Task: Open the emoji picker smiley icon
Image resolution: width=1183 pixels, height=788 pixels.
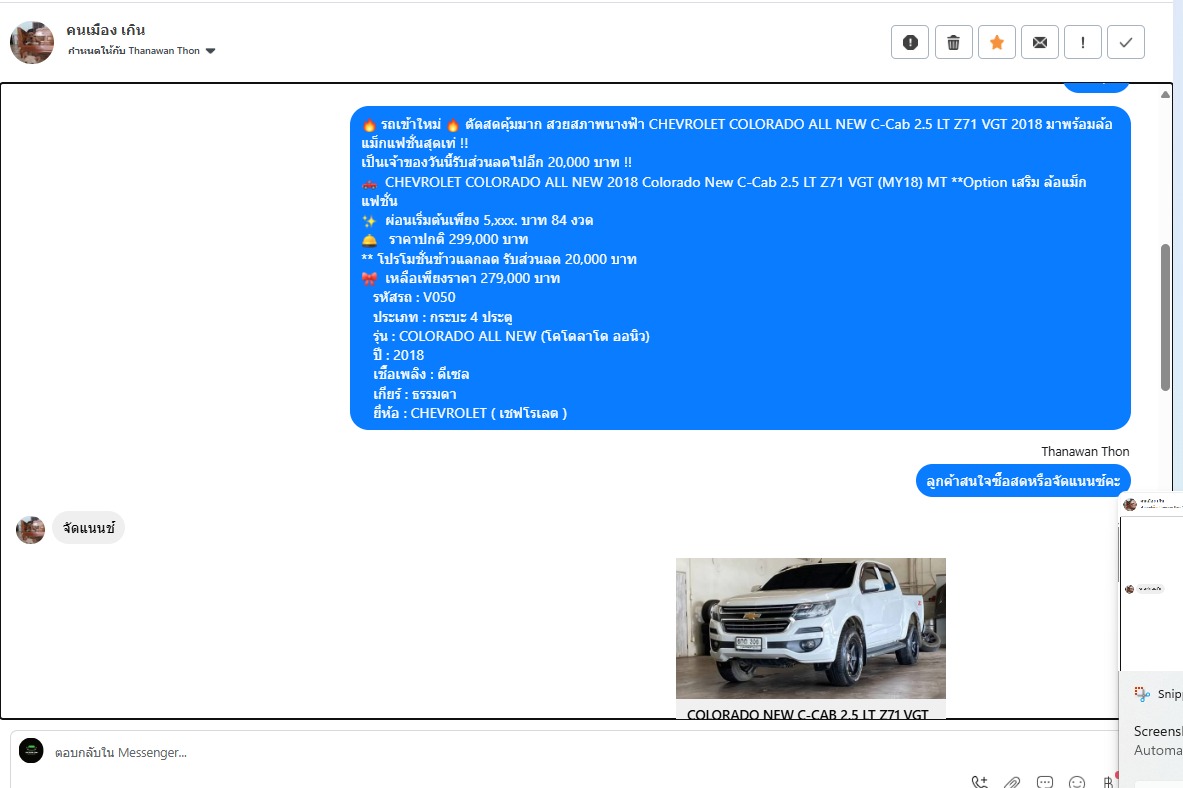Action: pos(1077,782)
